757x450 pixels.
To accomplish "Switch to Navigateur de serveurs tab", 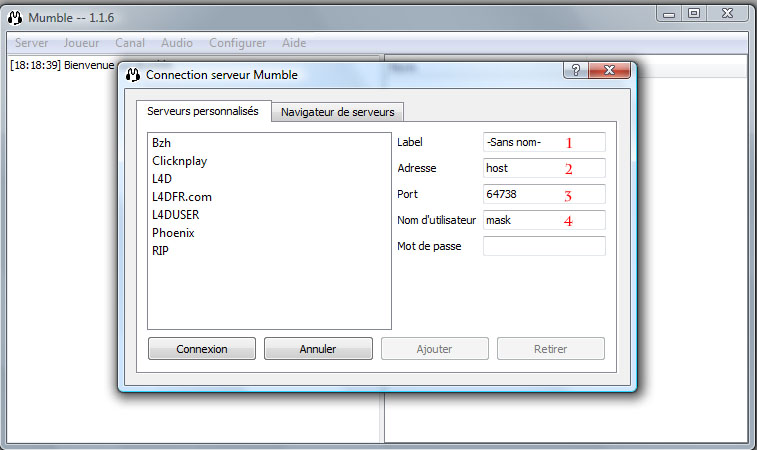I will pyautogui.click(x=337, y=112).
